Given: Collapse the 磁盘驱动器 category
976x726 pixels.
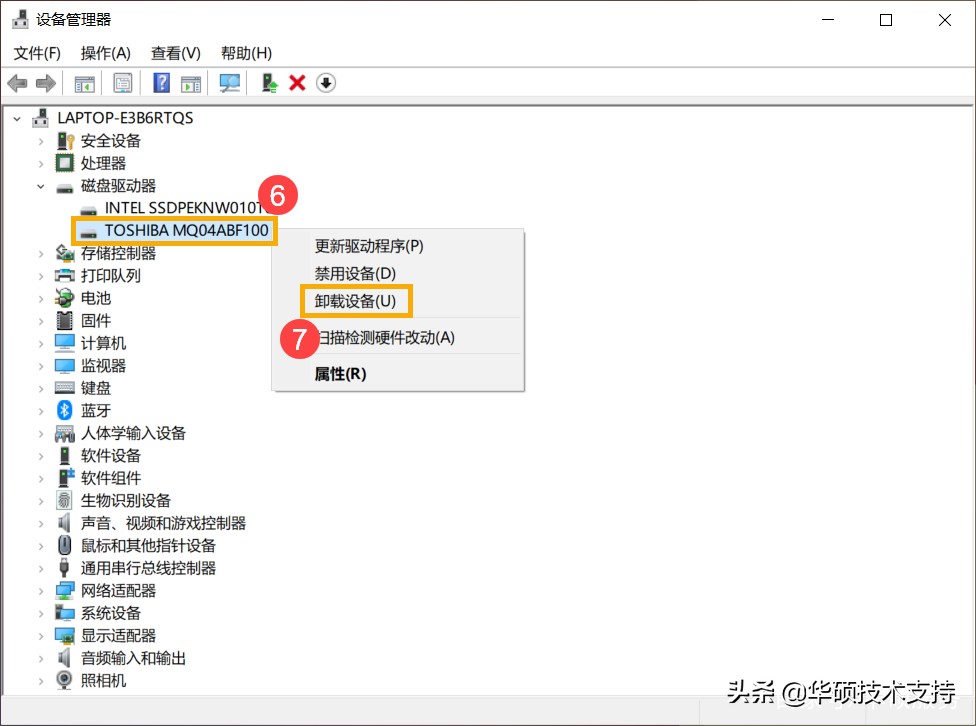Looking at the screenshot, I should point(41,185).
